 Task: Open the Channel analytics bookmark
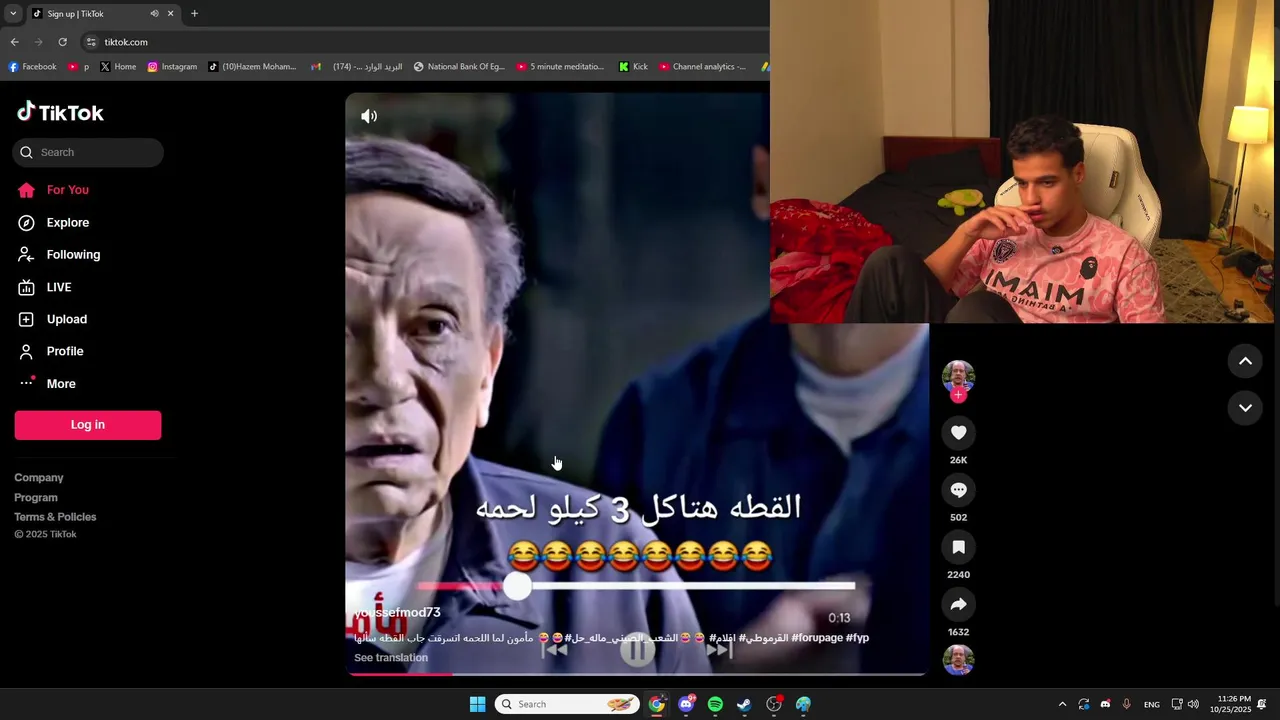pos(702,67)
